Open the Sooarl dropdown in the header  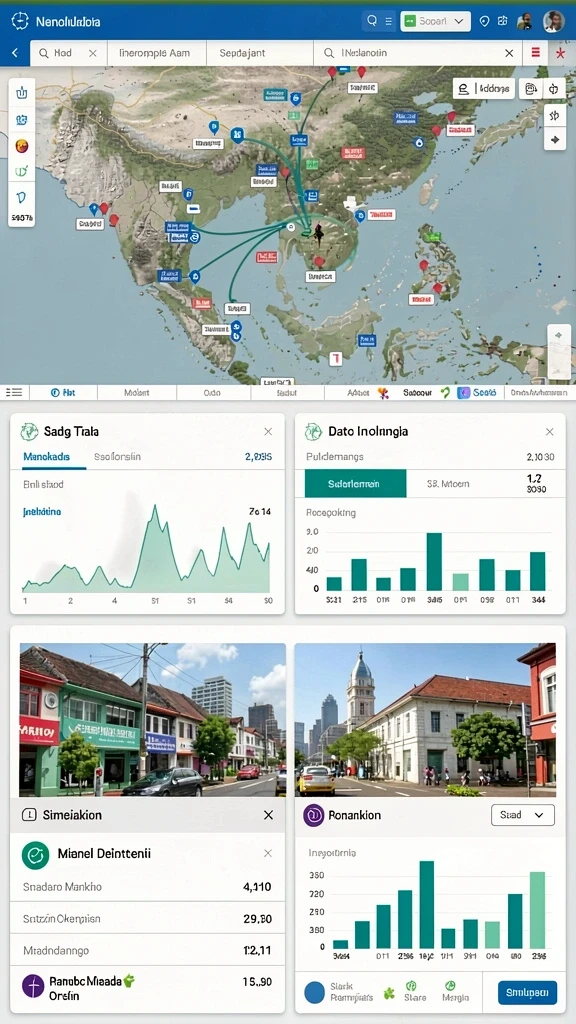pos(435,21)
